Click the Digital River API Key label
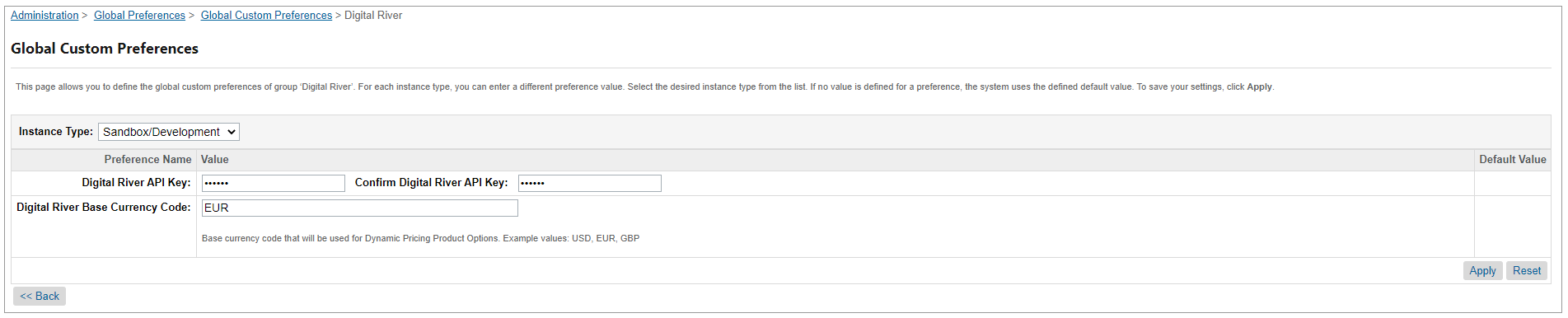 click(136, 183)
